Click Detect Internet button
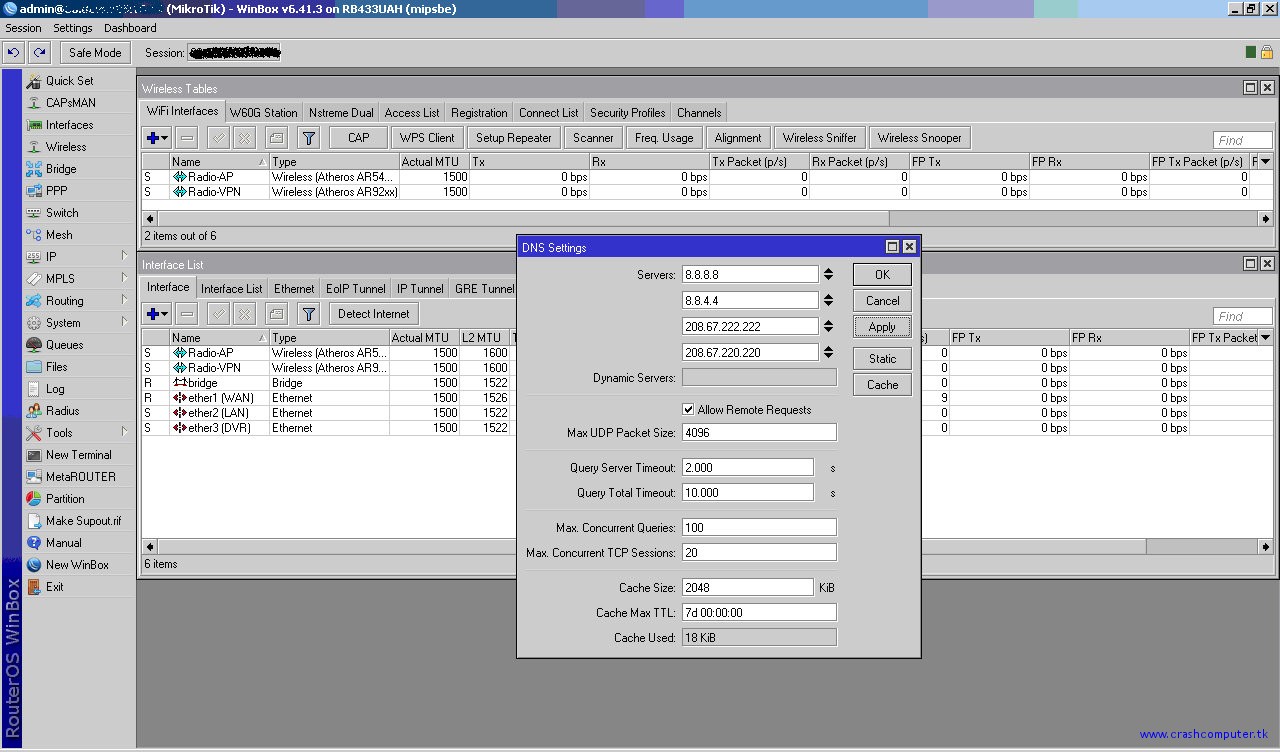The width and height of the screenshot is (1280, 752). point(374,314)
